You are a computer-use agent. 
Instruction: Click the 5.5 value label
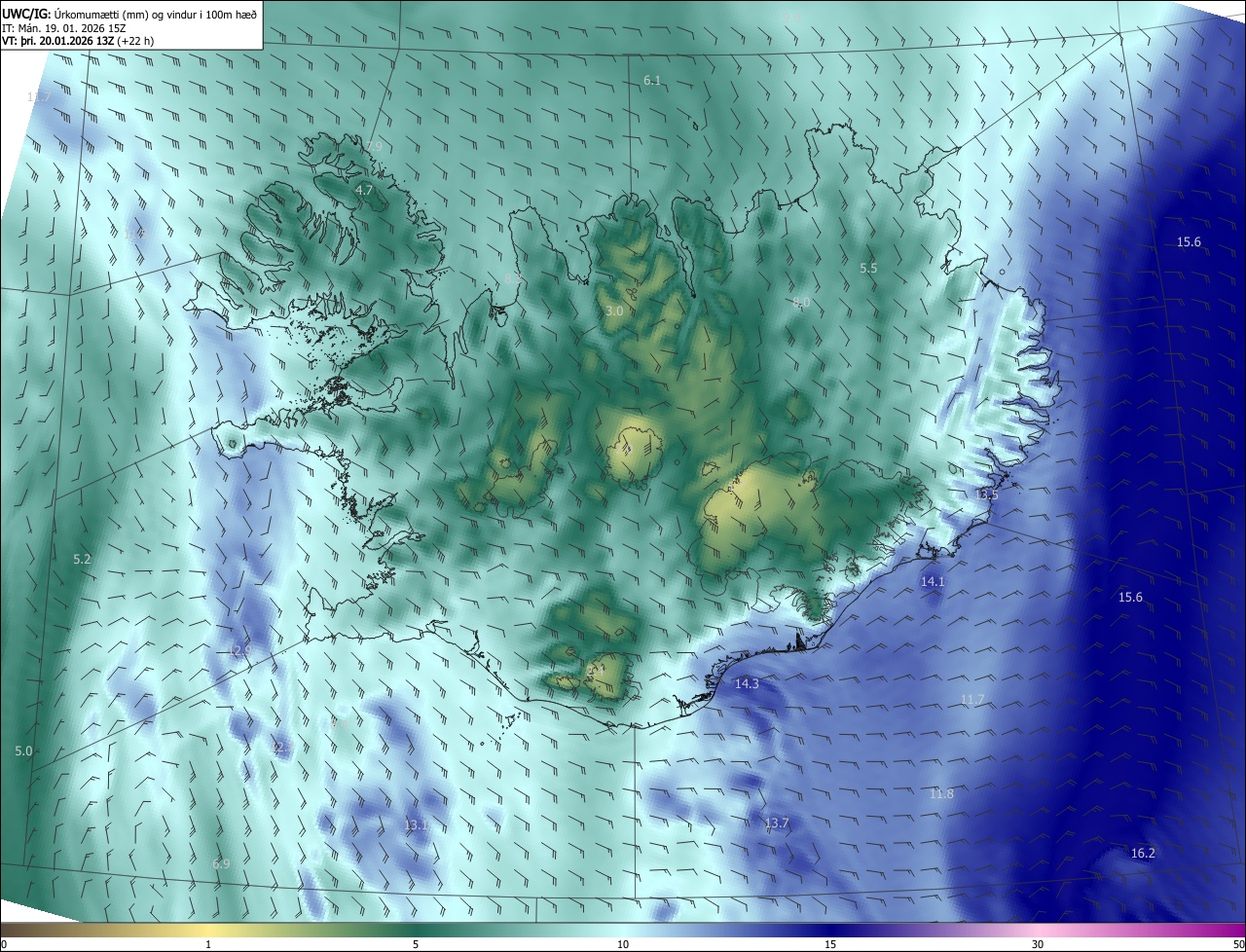pos(868,268)
